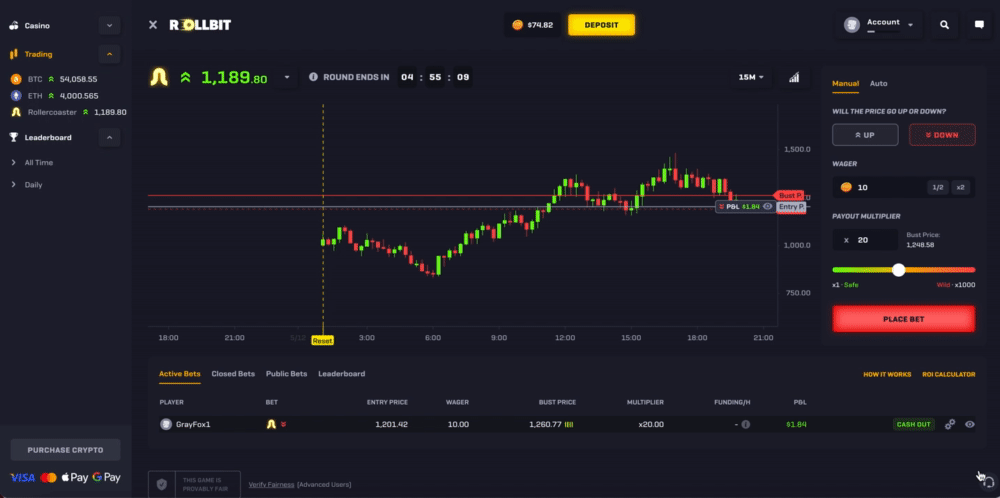Click the account avatar icon
Screen dimensions: 1000x498
pyautogui.click(x=851, y=25)
